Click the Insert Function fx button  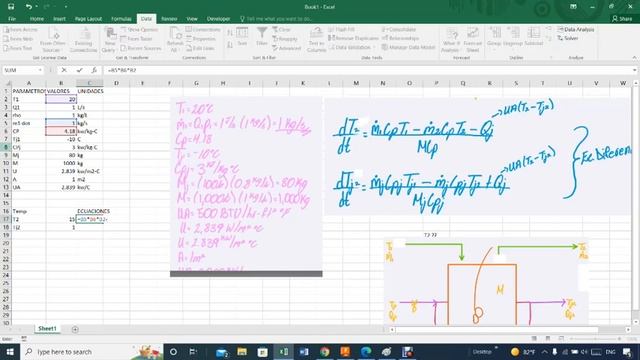pyautogui.click(x=94, y=70)
